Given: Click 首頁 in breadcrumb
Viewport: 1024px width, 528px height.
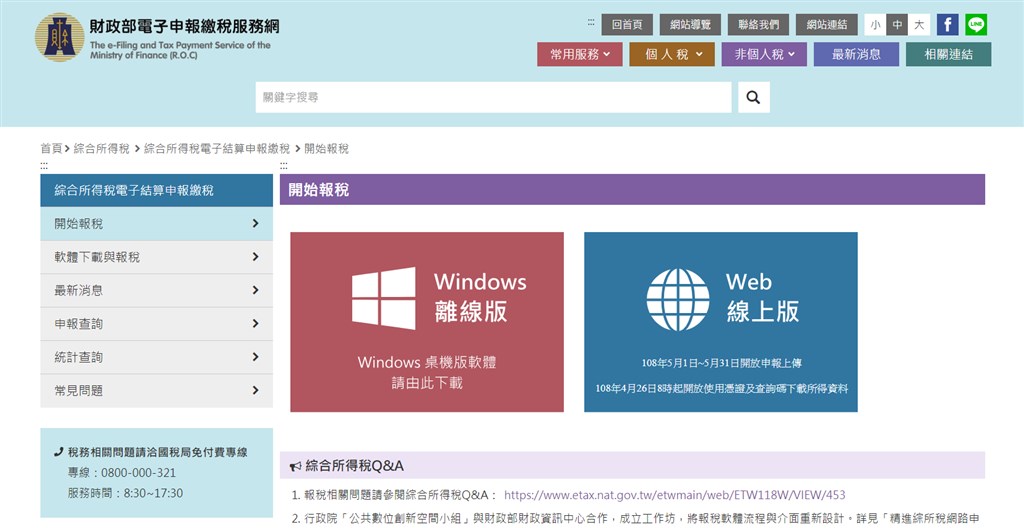Looking at the screenshot, I should coord(51,148).
